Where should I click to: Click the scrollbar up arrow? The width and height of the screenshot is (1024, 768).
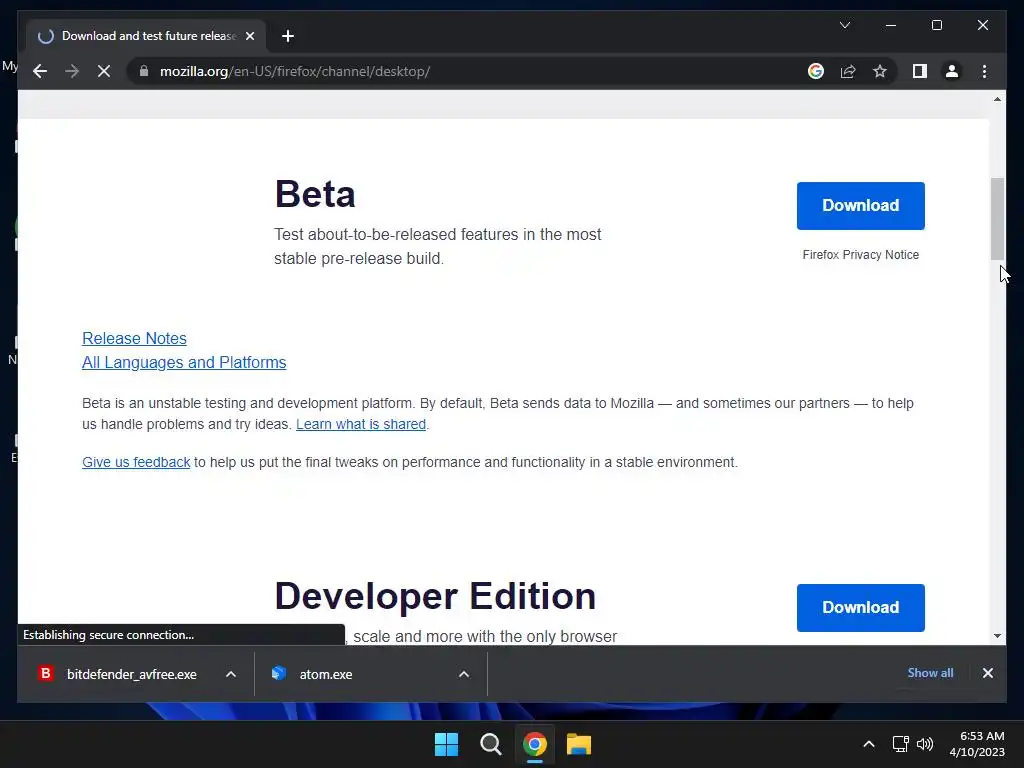[997, 99]
